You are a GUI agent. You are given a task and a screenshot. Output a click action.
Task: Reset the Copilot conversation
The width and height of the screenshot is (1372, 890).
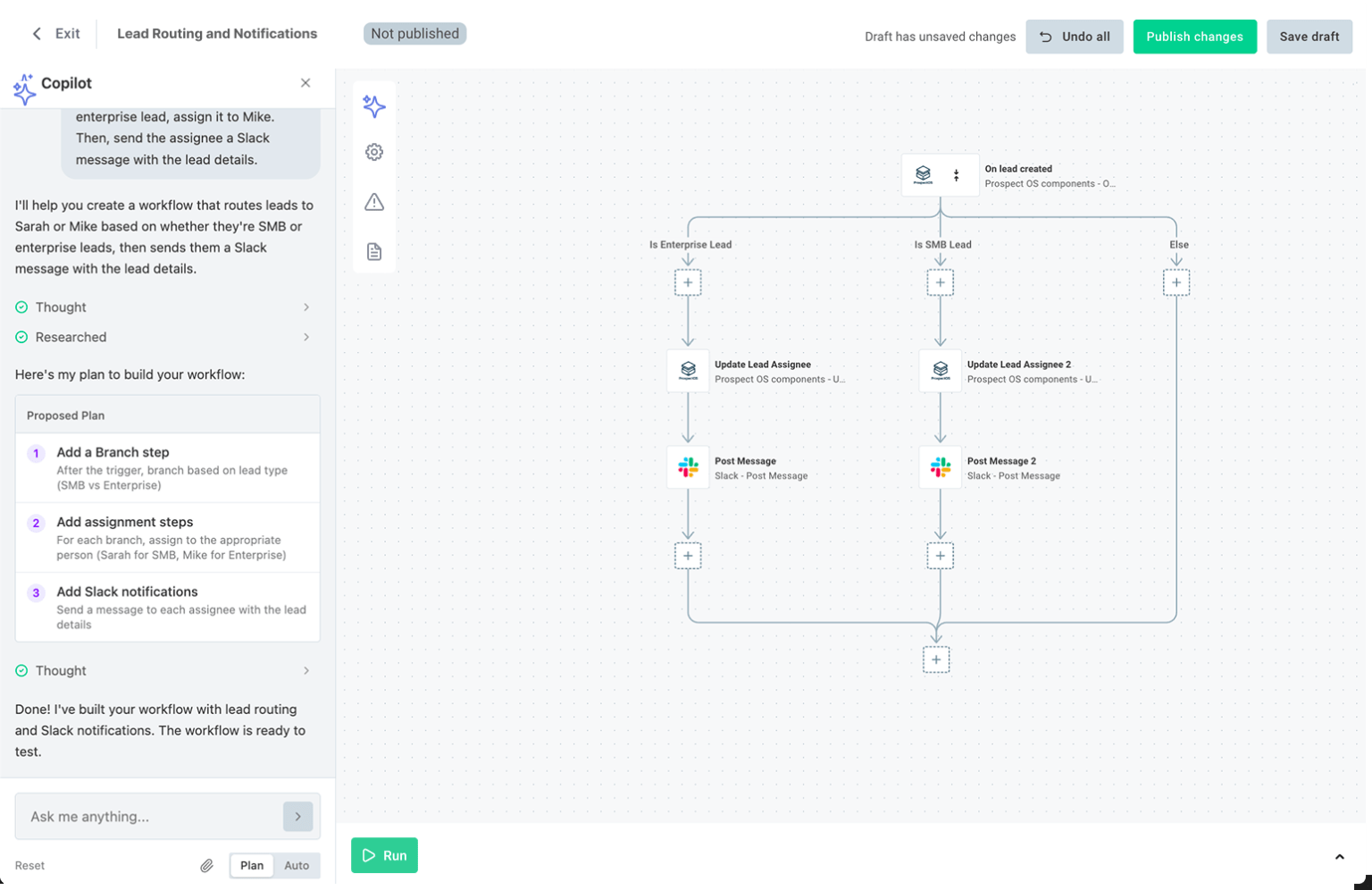pos(29,866)
